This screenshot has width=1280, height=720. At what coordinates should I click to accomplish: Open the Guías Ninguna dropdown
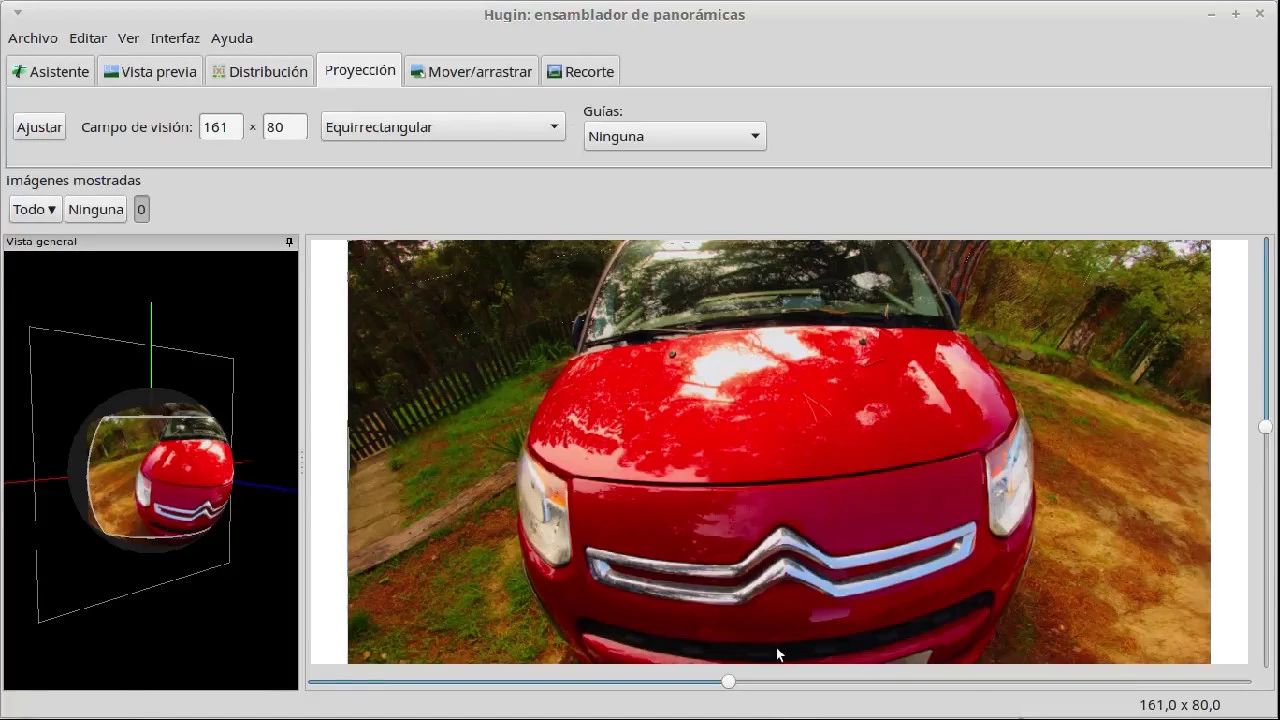coord(675,136)
